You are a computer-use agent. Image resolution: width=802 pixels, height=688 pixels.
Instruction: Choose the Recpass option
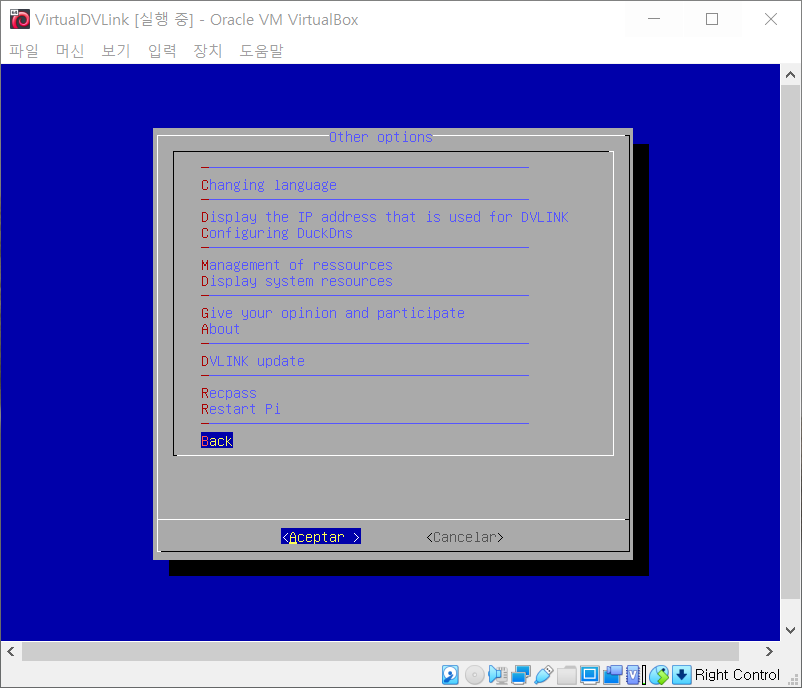pyautogui.click(x=229, y=393)
